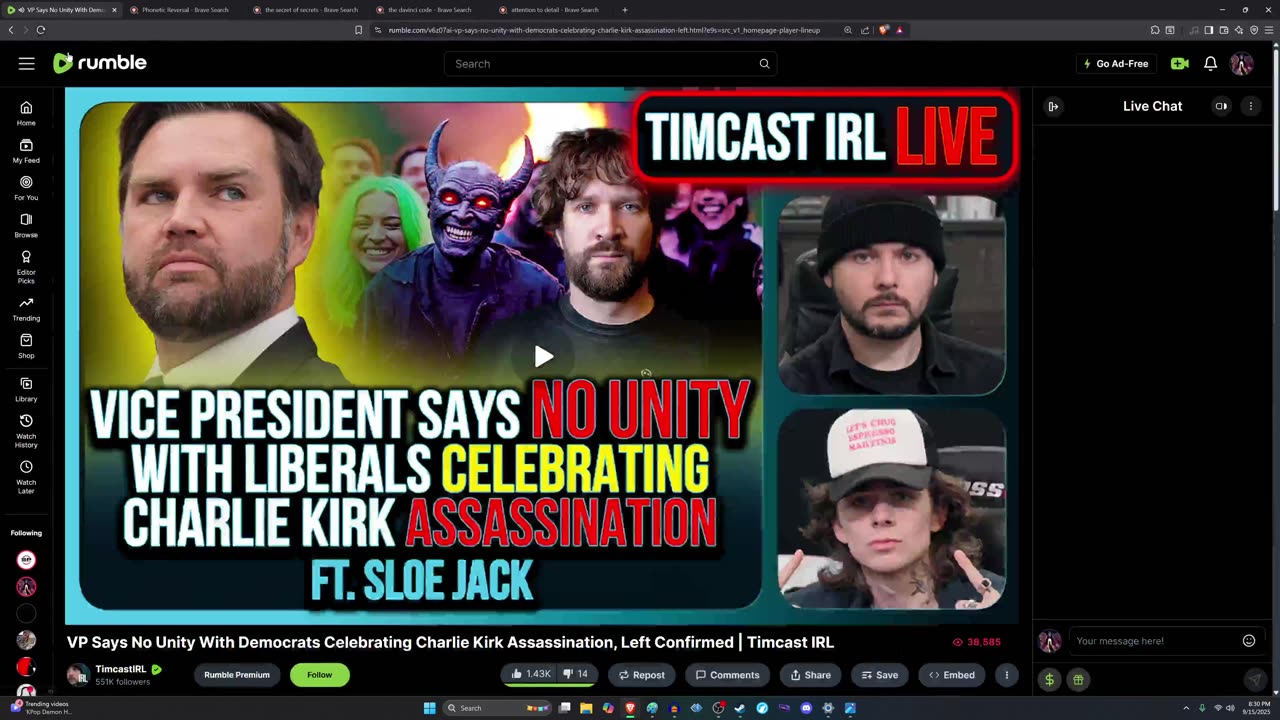The width and height of the screenshot is (1280, 720).
Task: Open Brave main menu
Action: coord(1268,30)
